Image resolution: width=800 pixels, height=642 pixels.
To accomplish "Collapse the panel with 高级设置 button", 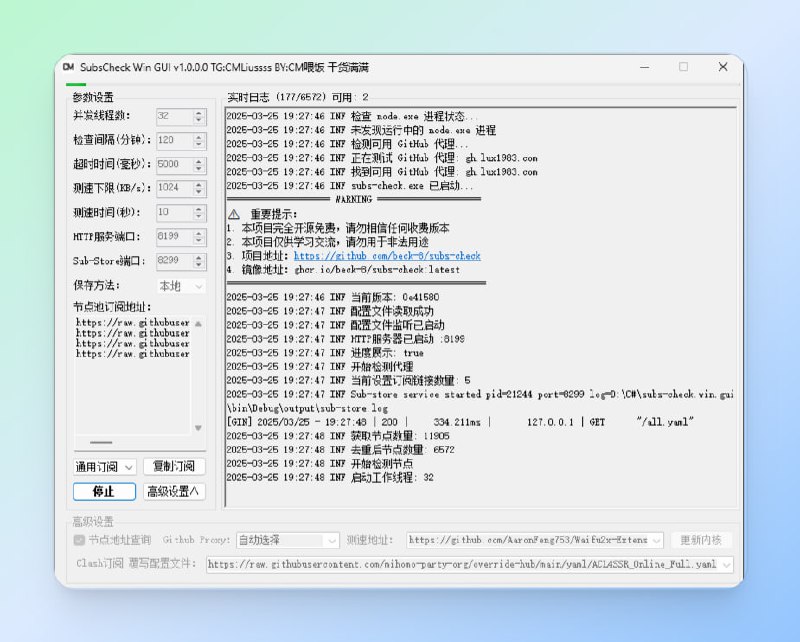I will pyautogui.click(x=174, y=491).
